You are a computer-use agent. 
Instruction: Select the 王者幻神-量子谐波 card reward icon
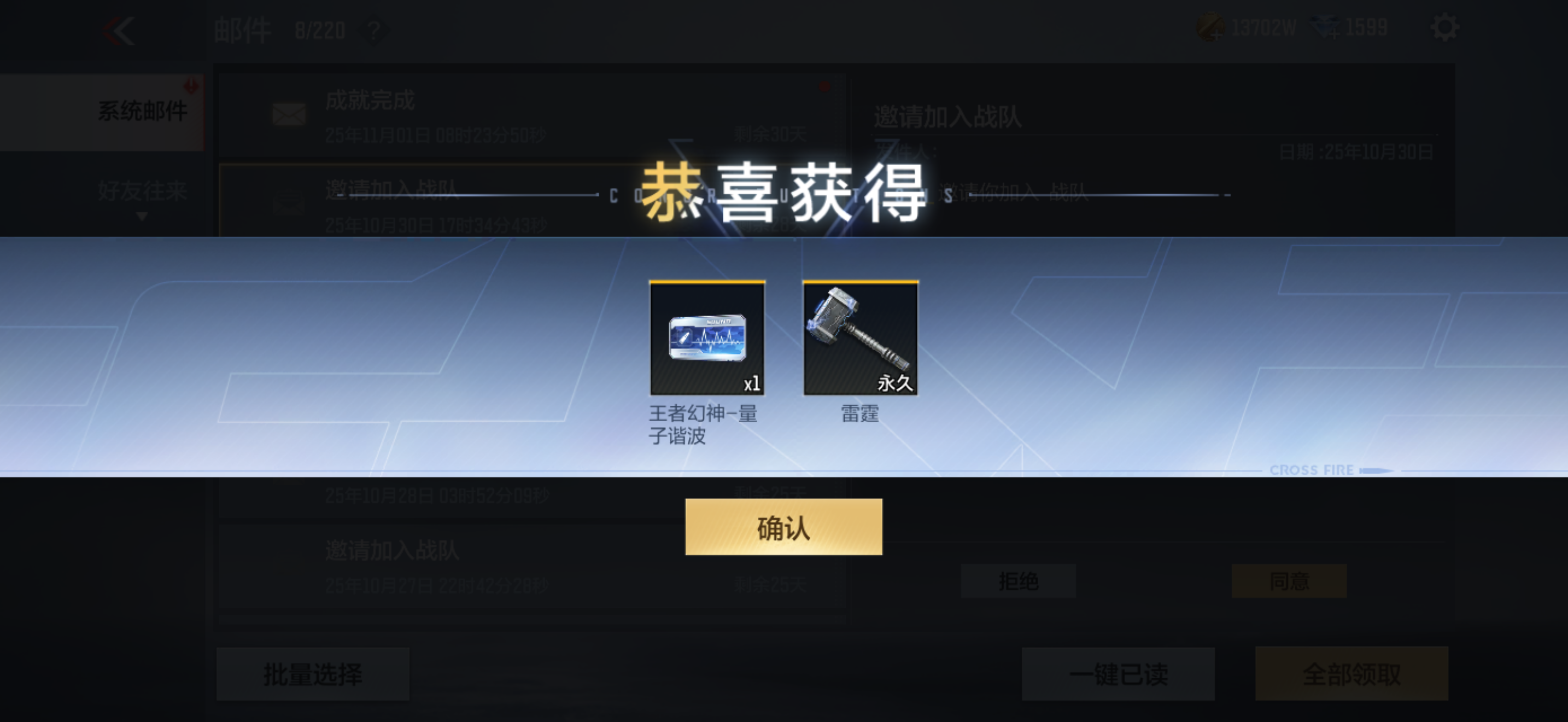point(707,338)
